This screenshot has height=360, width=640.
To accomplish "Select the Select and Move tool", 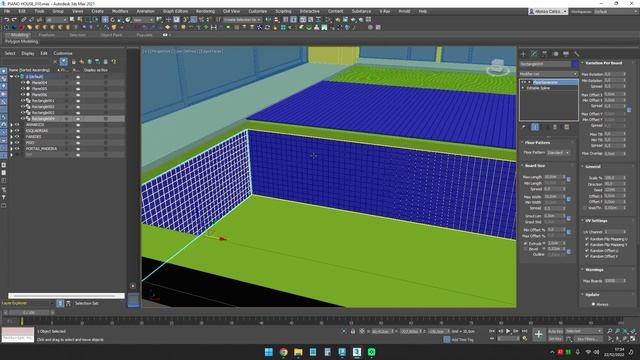I will [105, 19].
